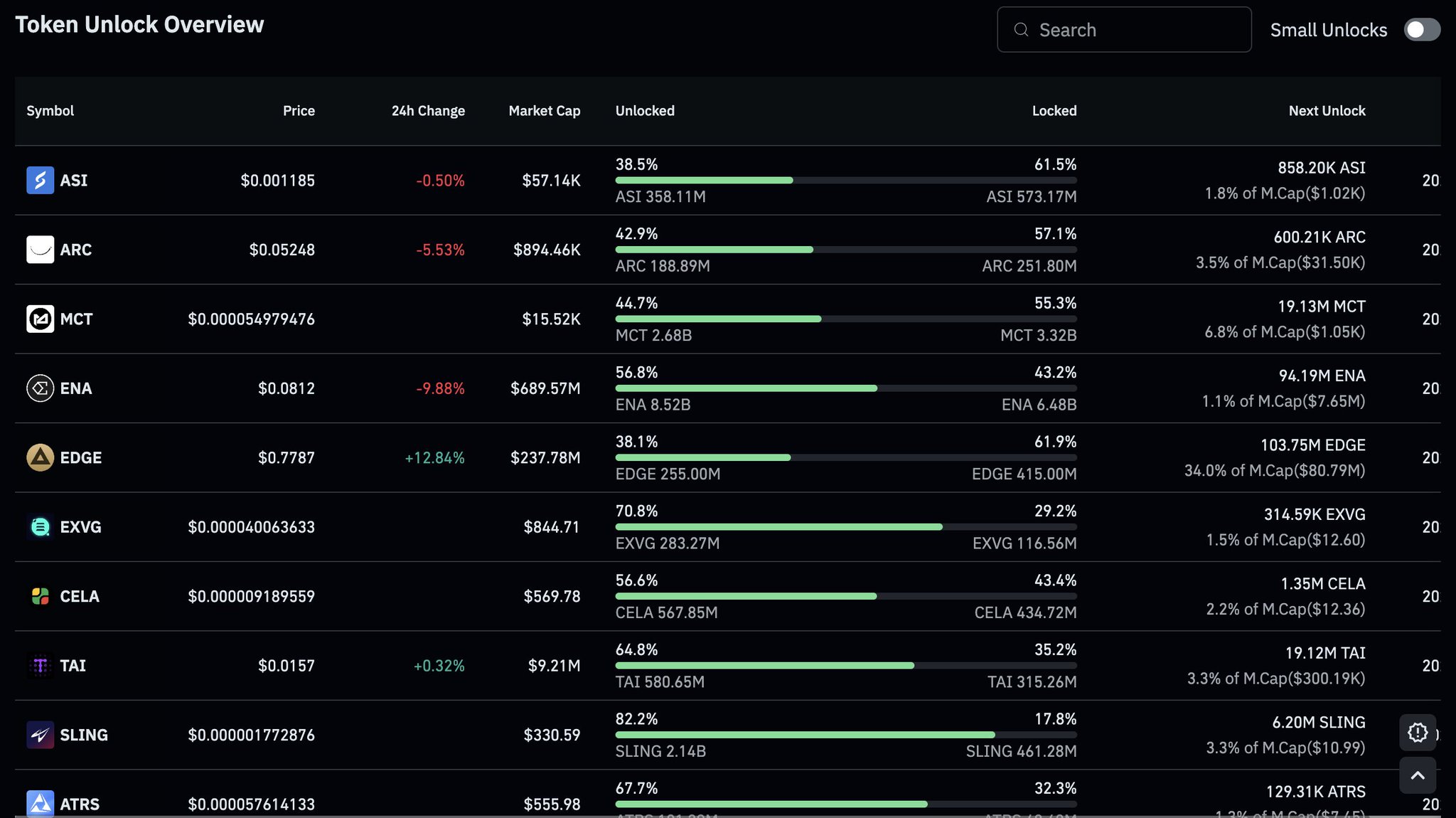Open the alert settings badge button

point(1418,733)
